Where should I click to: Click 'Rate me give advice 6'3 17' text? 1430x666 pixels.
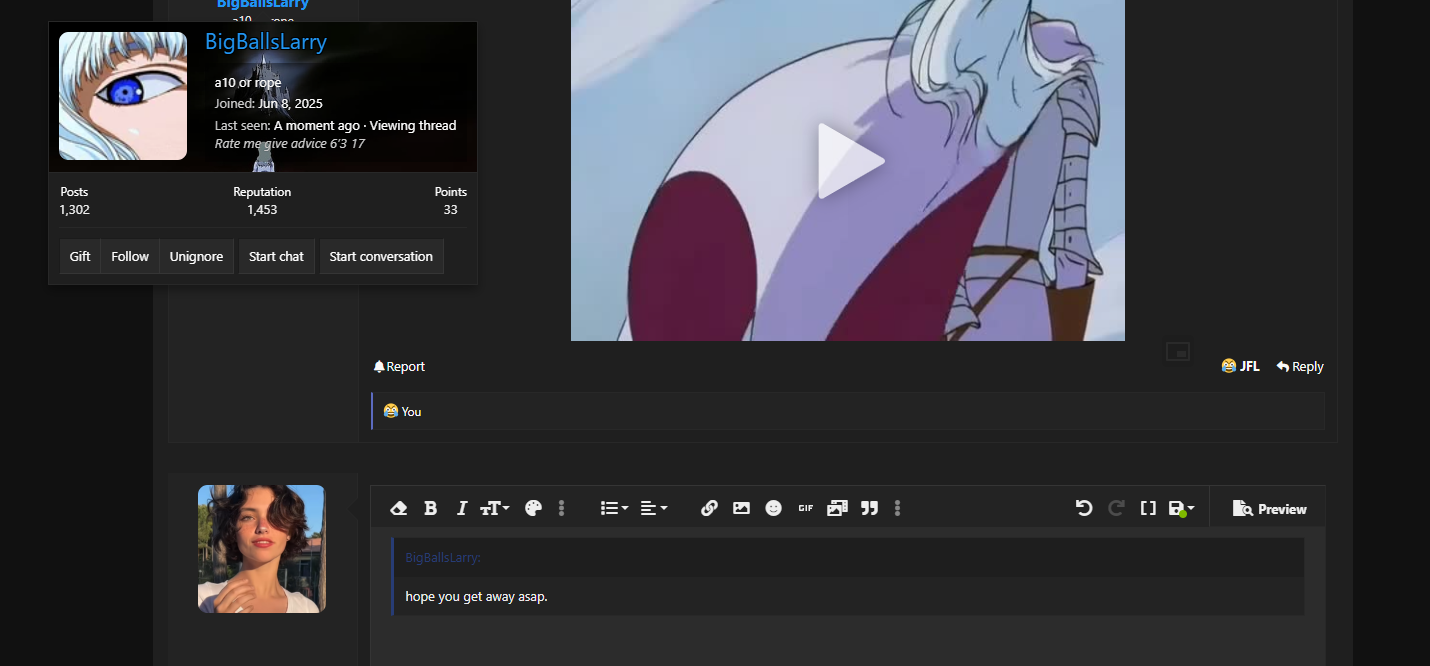[x=290, y=144]
